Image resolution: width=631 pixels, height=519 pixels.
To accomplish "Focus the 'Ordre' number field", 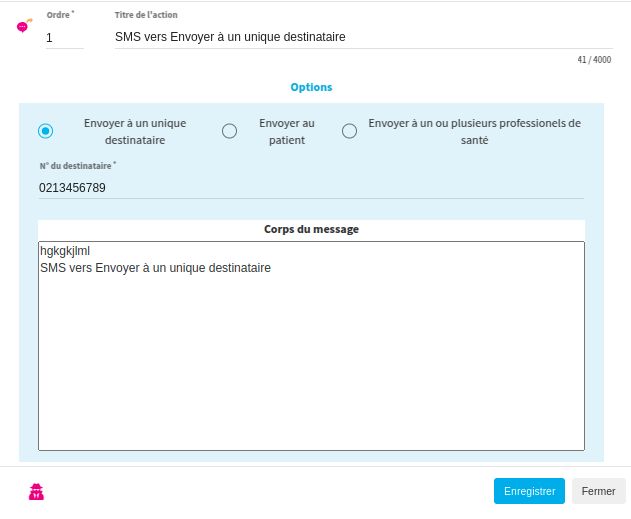I will [x=64, y=37].
